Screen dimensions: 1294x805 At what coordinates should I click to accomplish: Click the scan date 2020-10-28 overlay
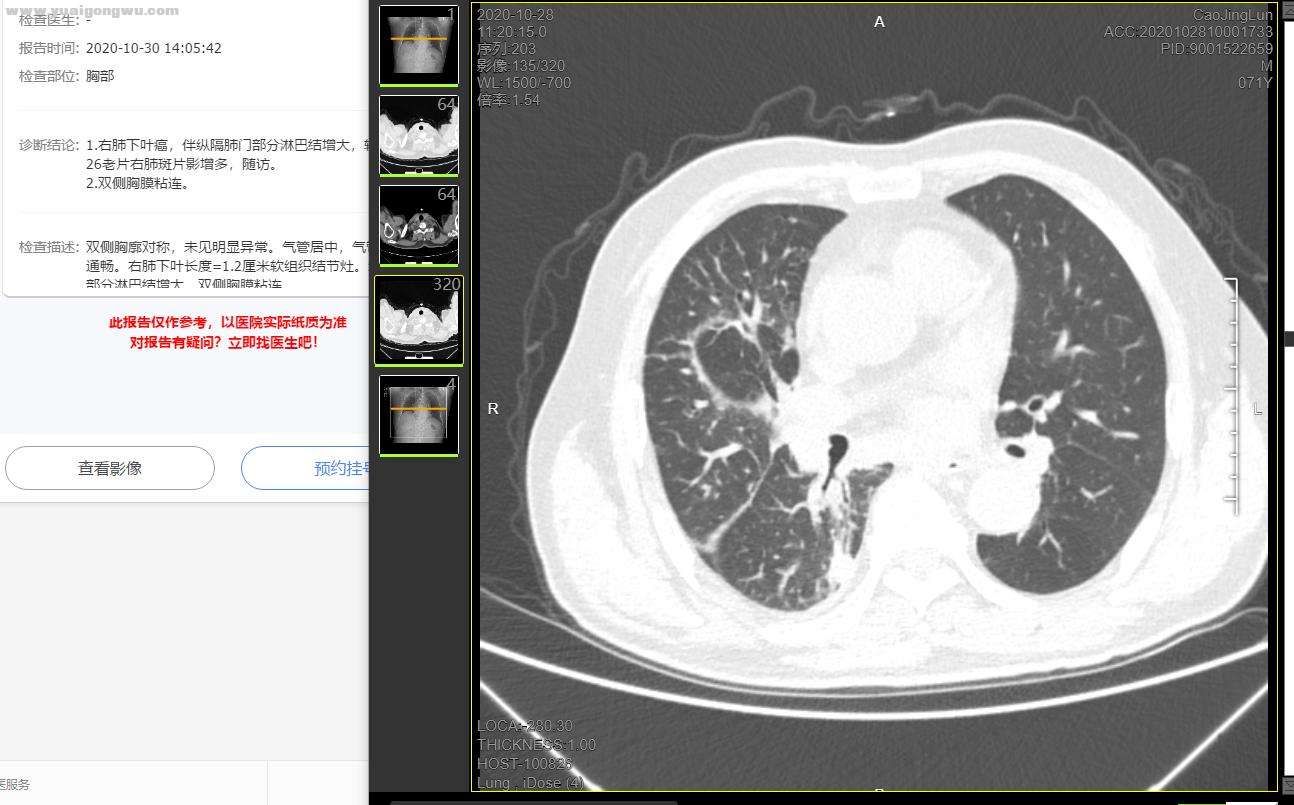[x=515, y=15]
